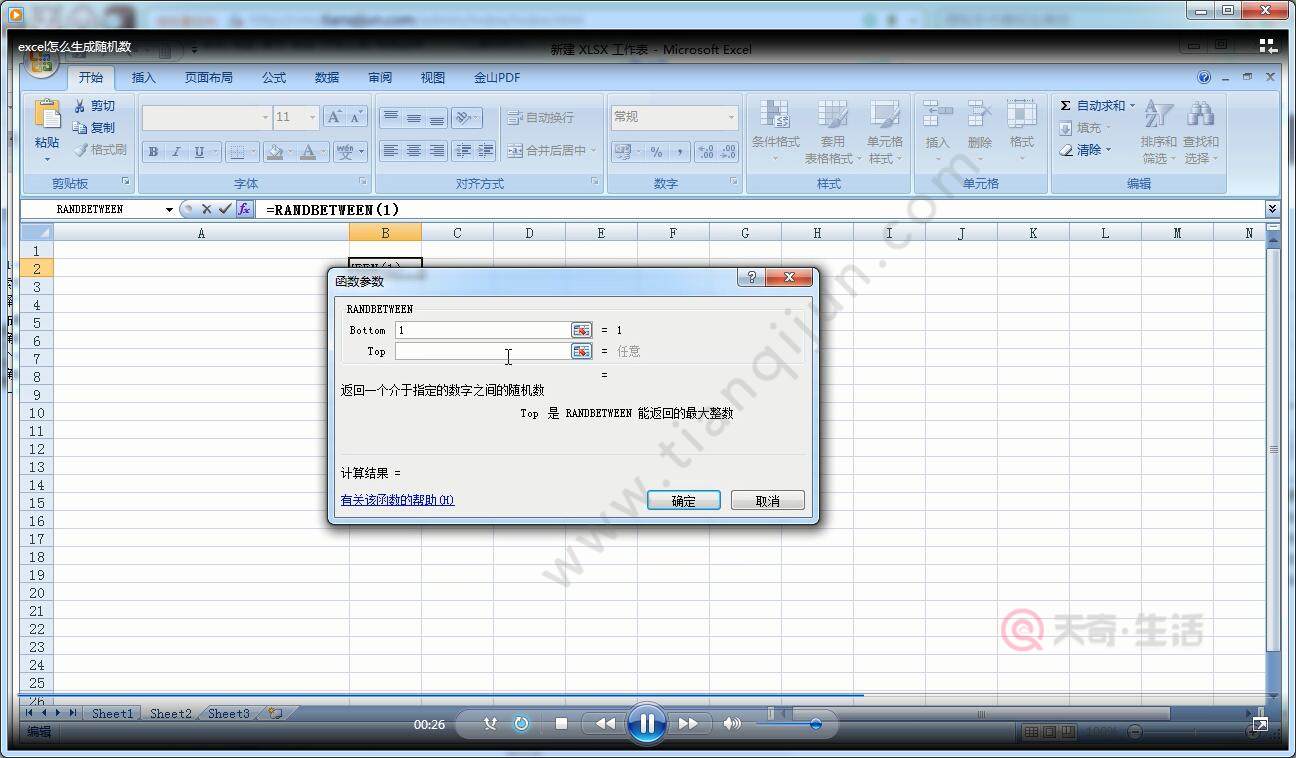Click the increase decimal icon
Screen dimensions: 1296x758
click(706, 152)
